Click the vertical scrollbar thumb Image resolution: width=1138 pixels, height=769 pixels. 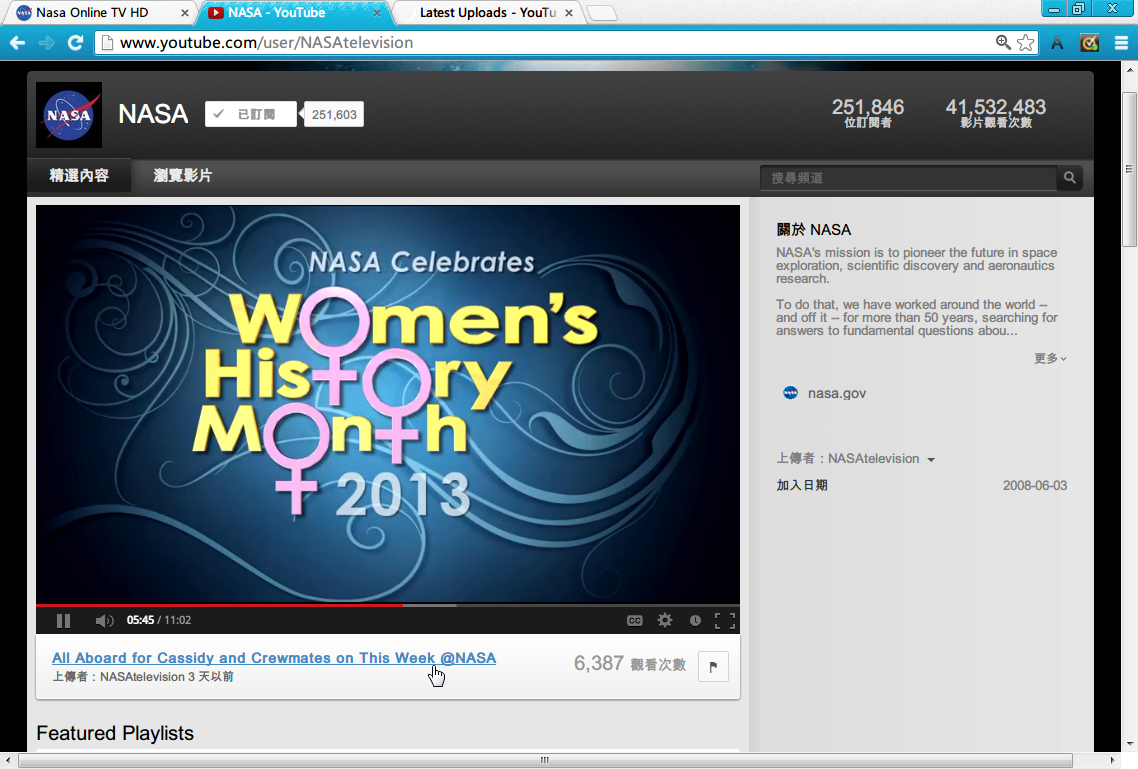click(1129, 169)
